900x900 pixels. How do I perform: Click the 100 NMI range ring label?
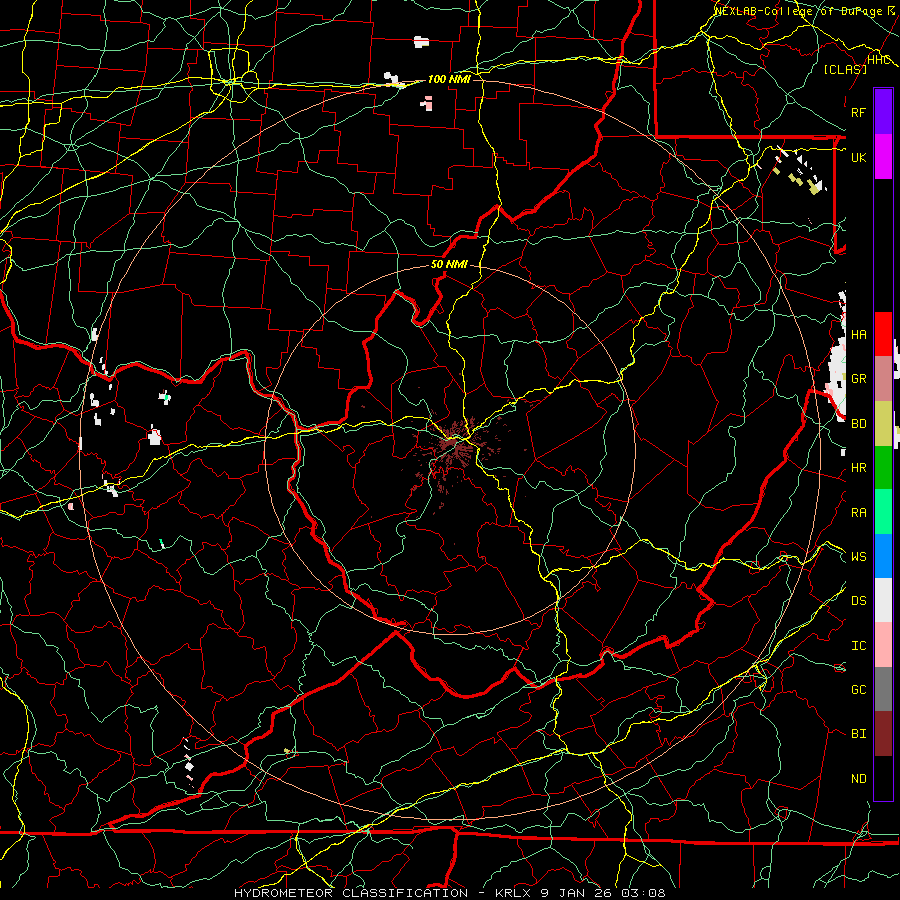(449, 79)
